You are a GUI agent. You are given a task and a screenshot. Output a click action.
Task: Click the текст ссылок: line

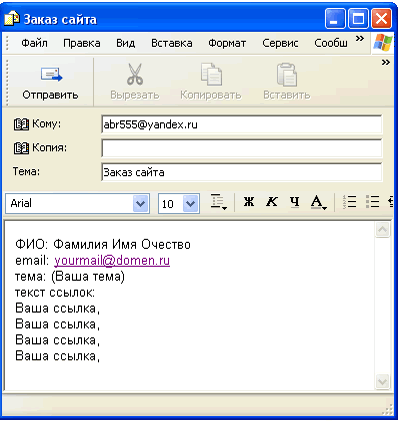click(x=55, y=293)
